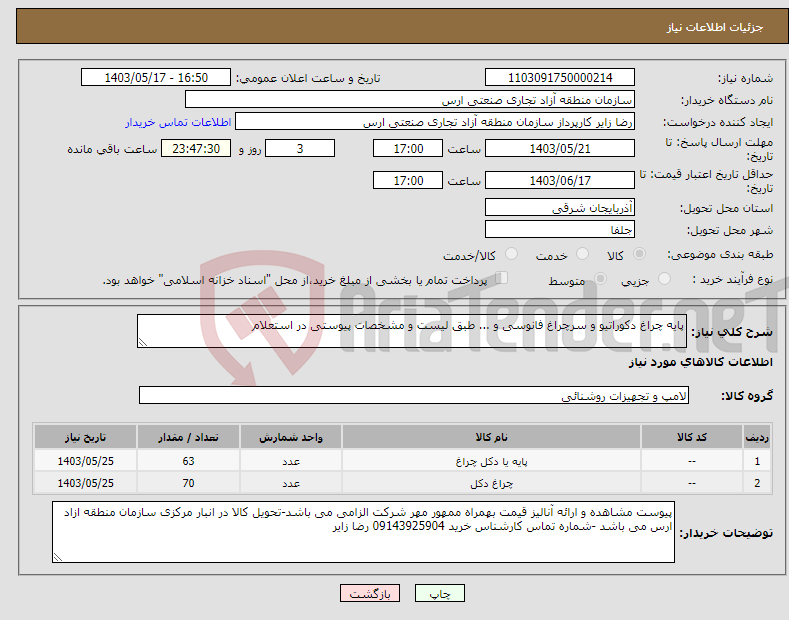
Task: Click the remaining days field showing 3
Action: 300,148
